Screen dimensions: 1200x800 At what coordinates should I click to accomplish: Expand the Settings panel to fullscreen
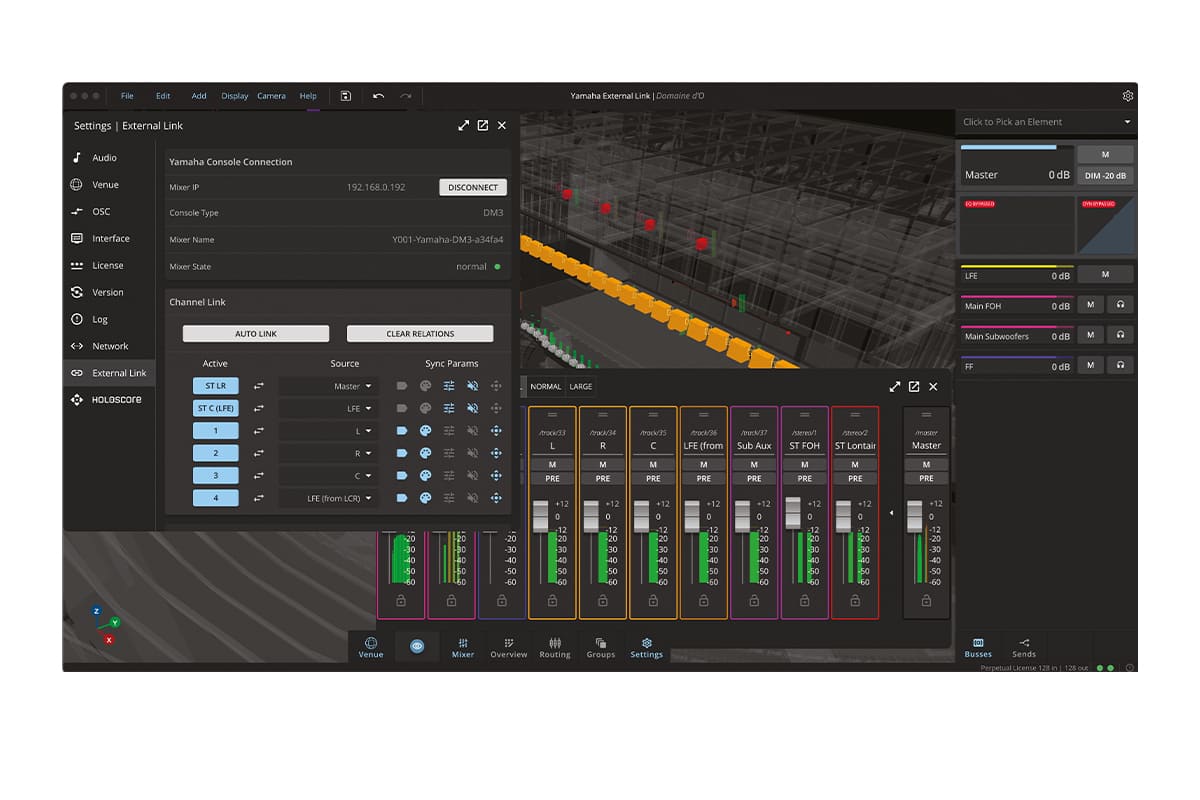[x=463, y=126]
